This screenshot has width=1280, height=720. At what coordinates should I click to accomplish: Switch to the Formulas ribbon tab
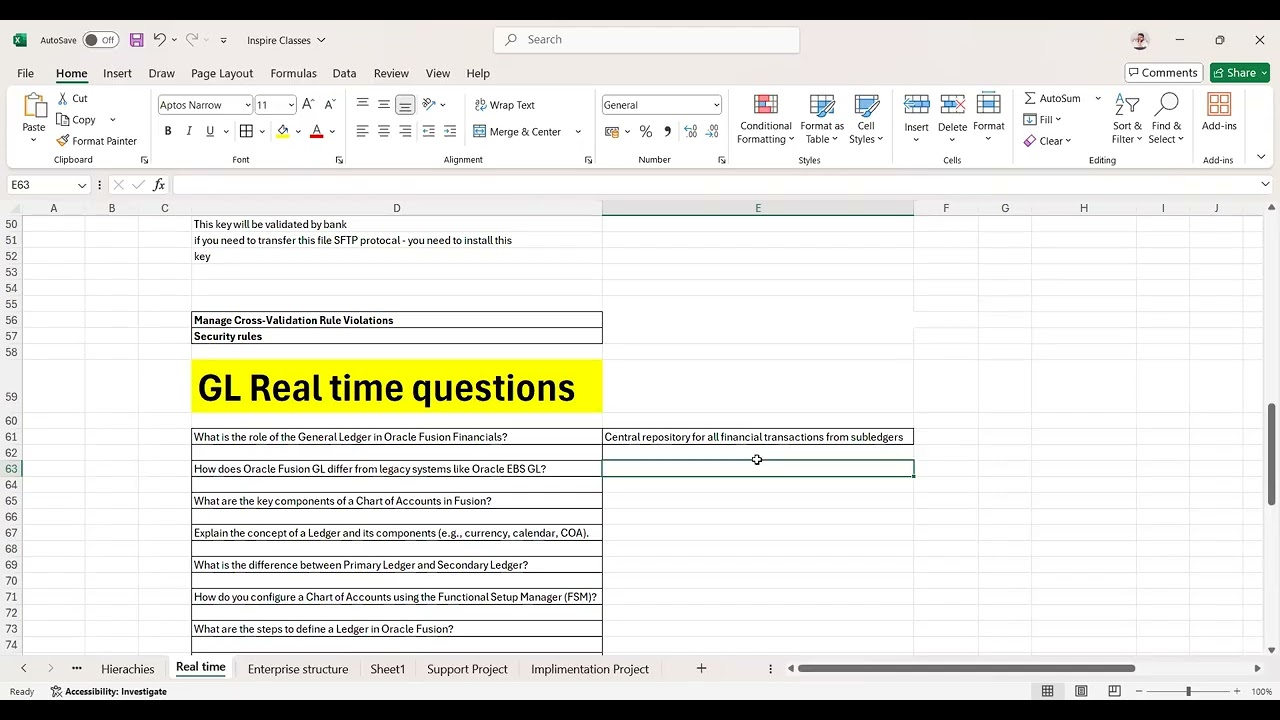(293, 73)
